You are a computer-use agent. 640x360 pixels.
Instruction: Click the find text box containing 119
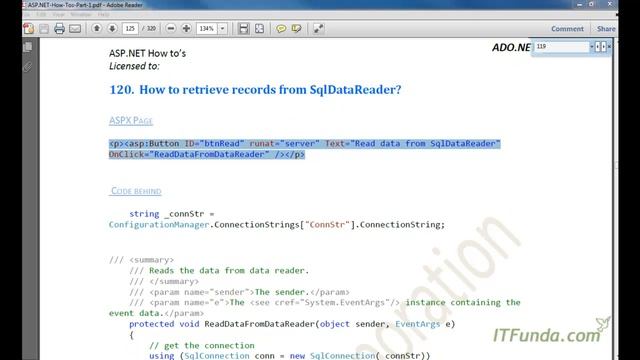pyautogui.click(x=562, y=47)
